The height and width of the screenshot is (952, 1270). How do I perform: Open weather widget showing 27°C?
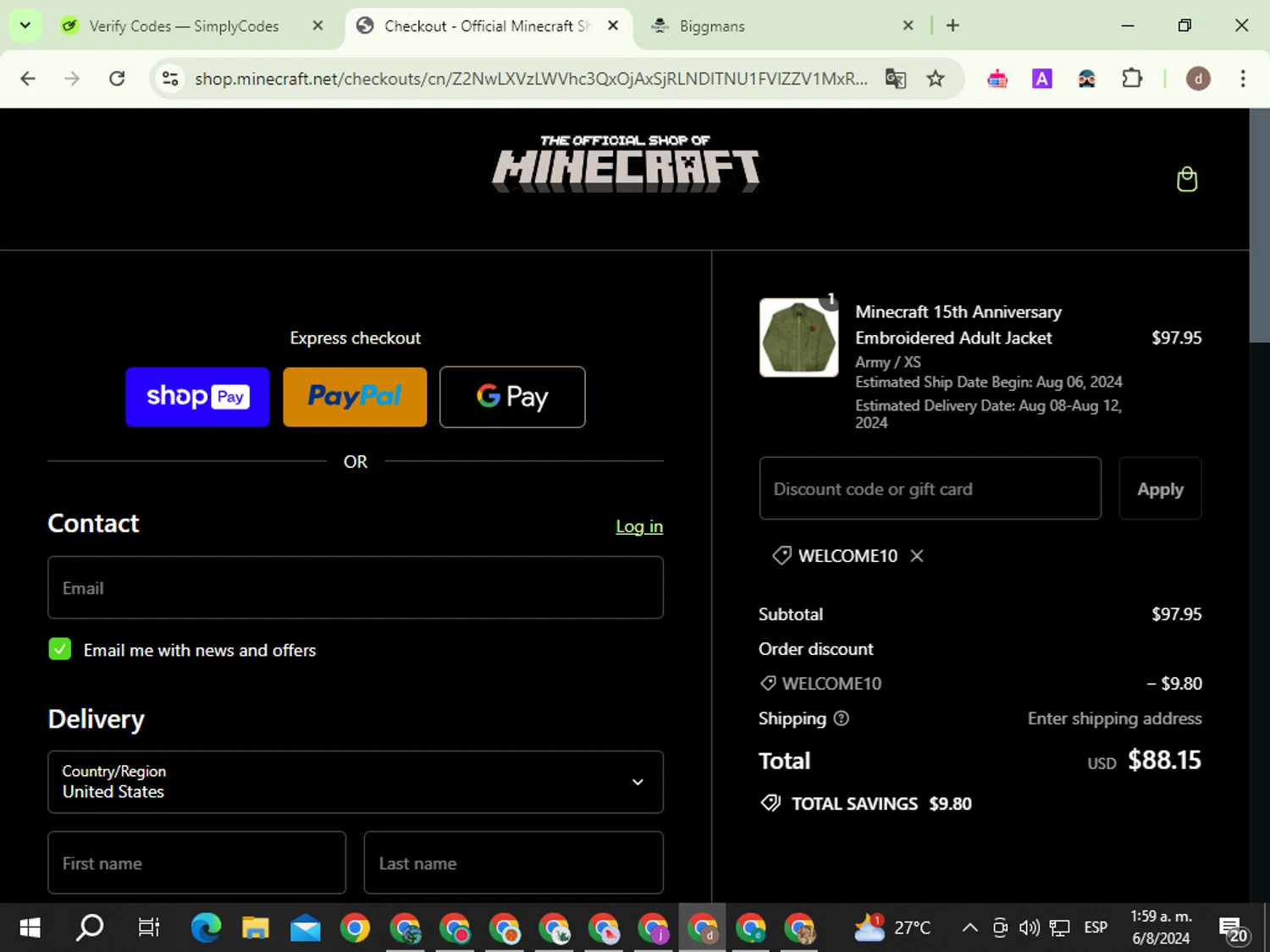893,927
